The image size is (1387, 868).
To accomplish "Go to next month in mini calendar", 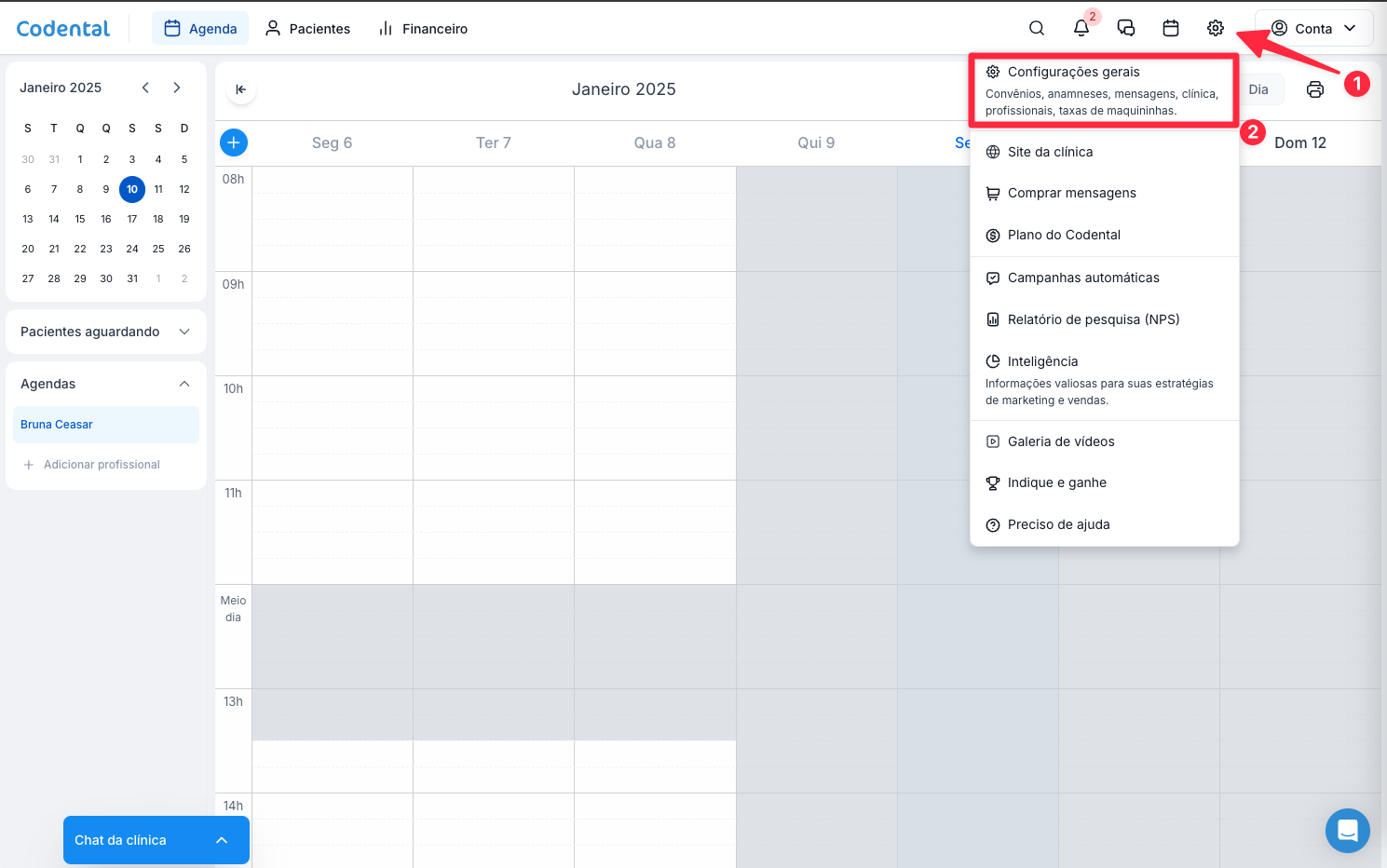I will click(x=177, y=88).
